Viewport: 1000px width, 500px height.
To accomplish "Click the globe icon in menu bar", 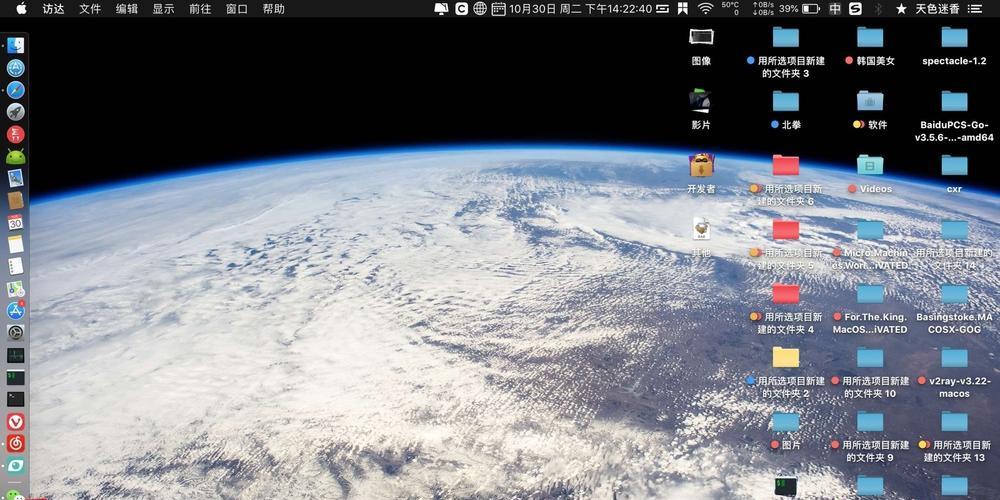I will click(480, 8).
